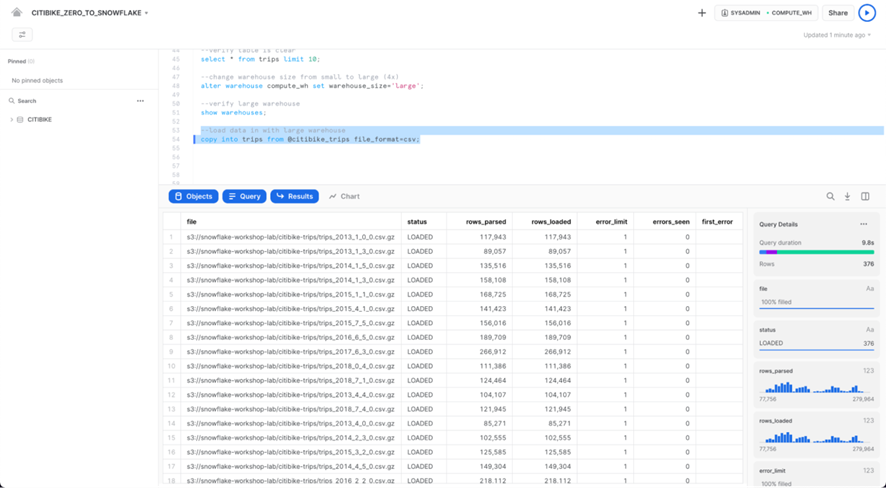Open the SYSADMIN COMPUTE_WH role selector

tap(766, 13)
